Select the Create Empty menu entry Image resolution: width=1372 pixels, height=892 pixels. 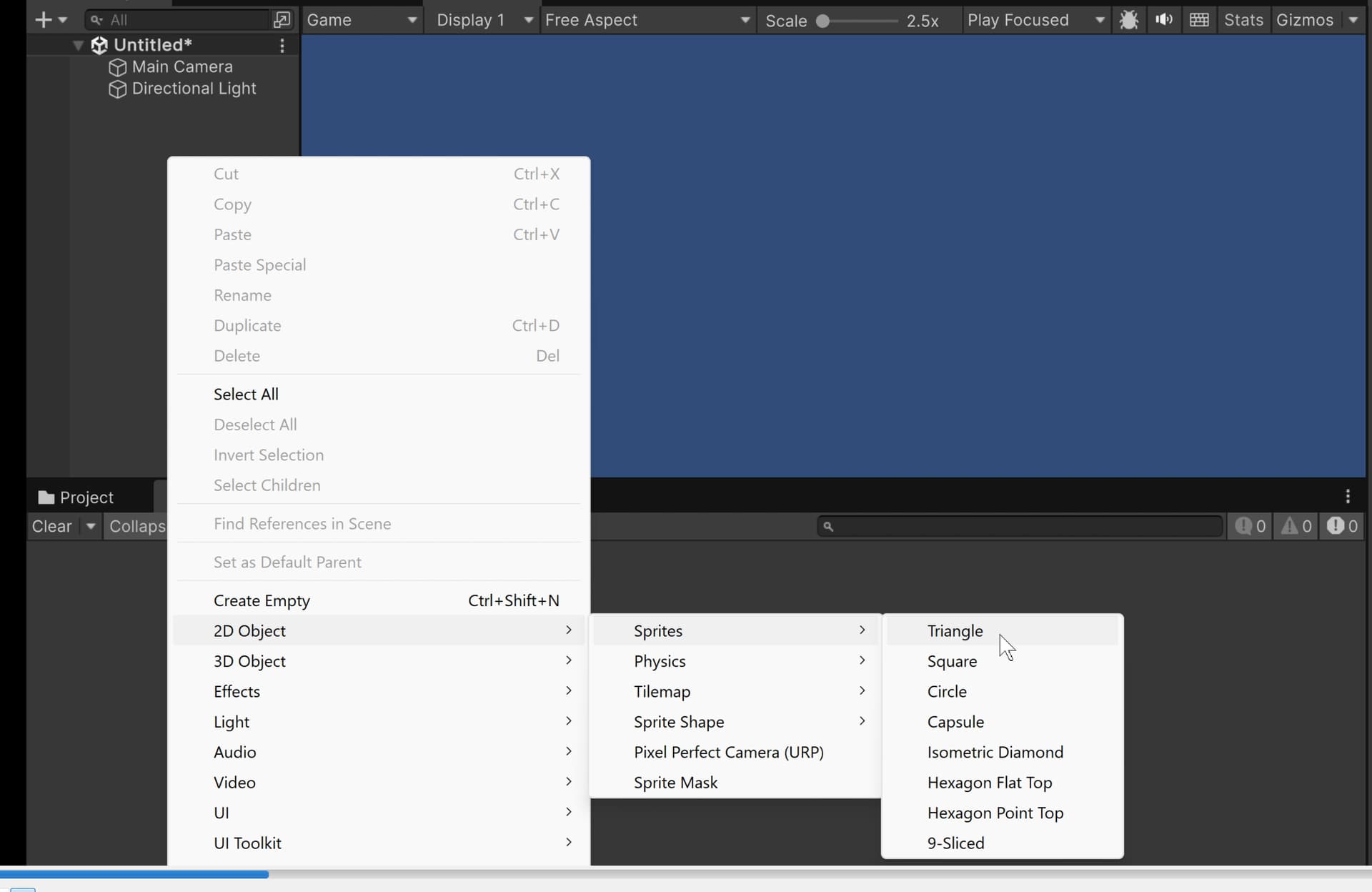262,600
